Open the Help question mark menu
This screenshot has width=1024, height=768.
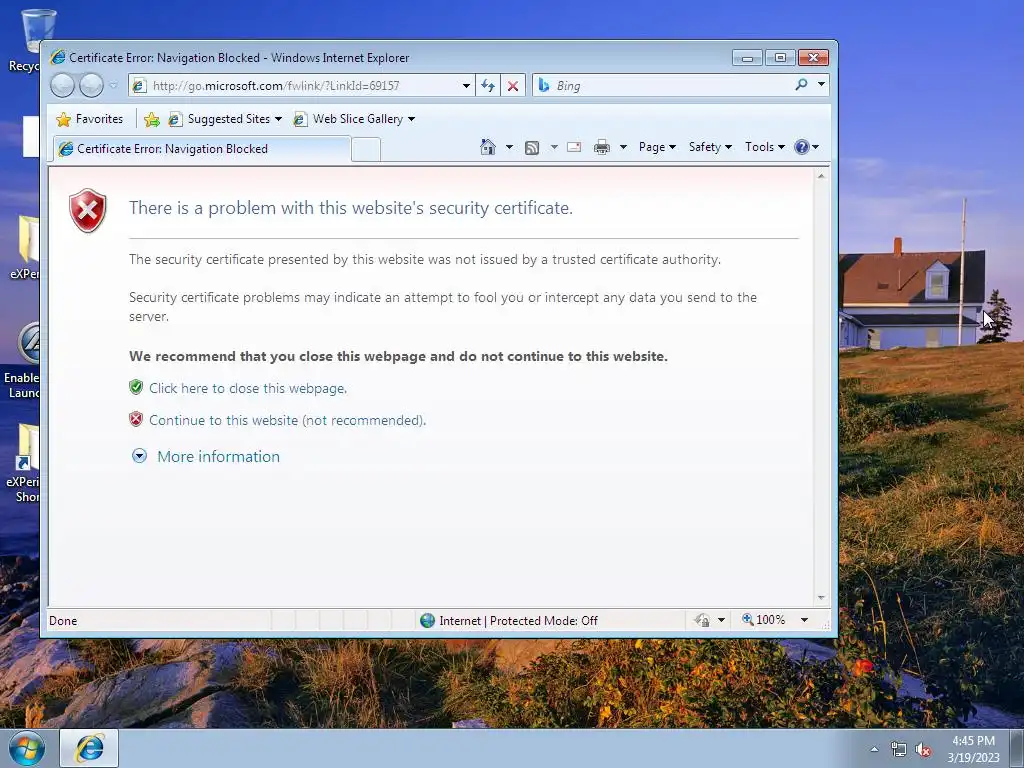coord(807,147)
